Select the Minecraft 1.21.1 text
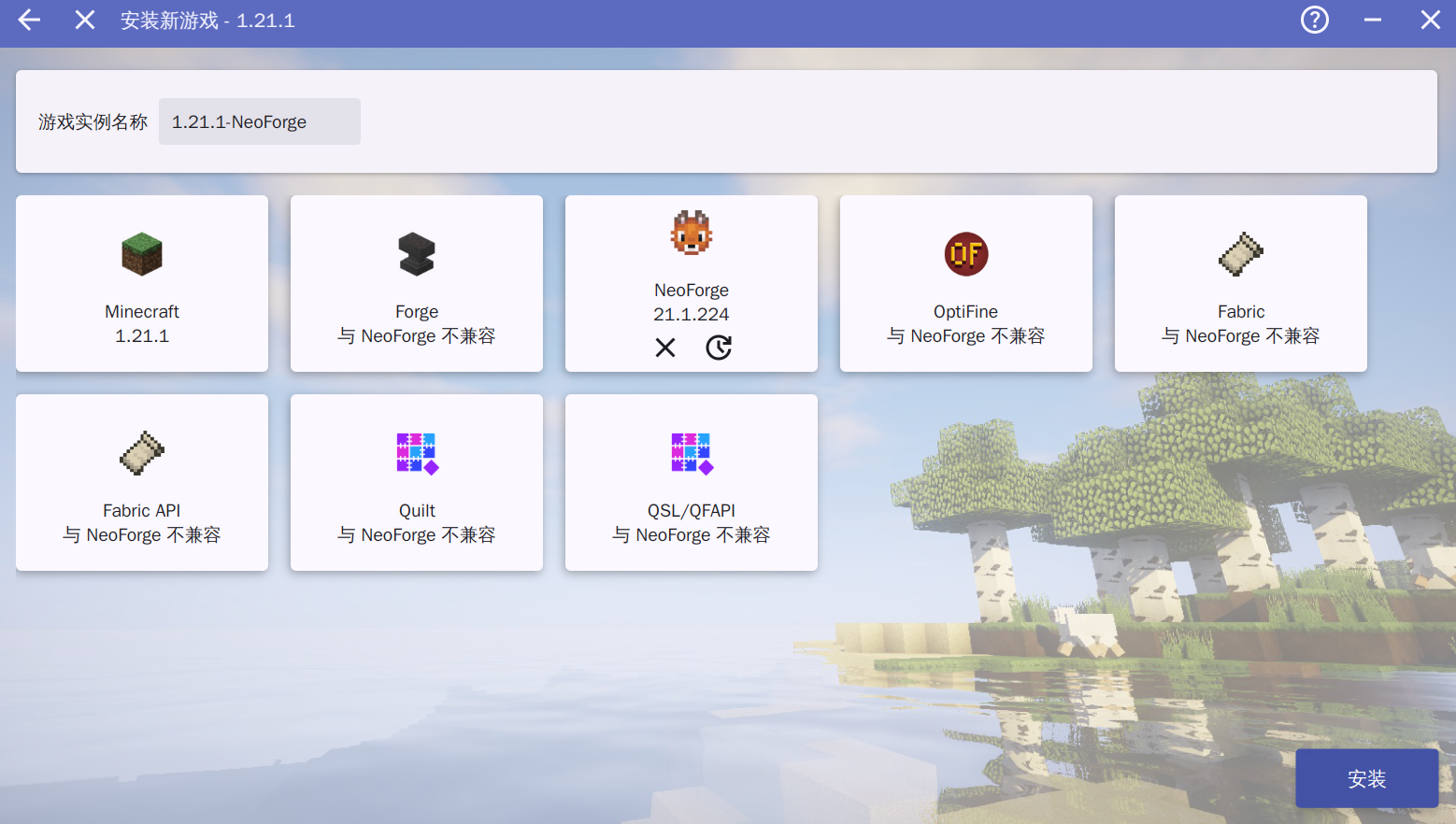This screenshot has width=1456, height=824. click(142, 335)
